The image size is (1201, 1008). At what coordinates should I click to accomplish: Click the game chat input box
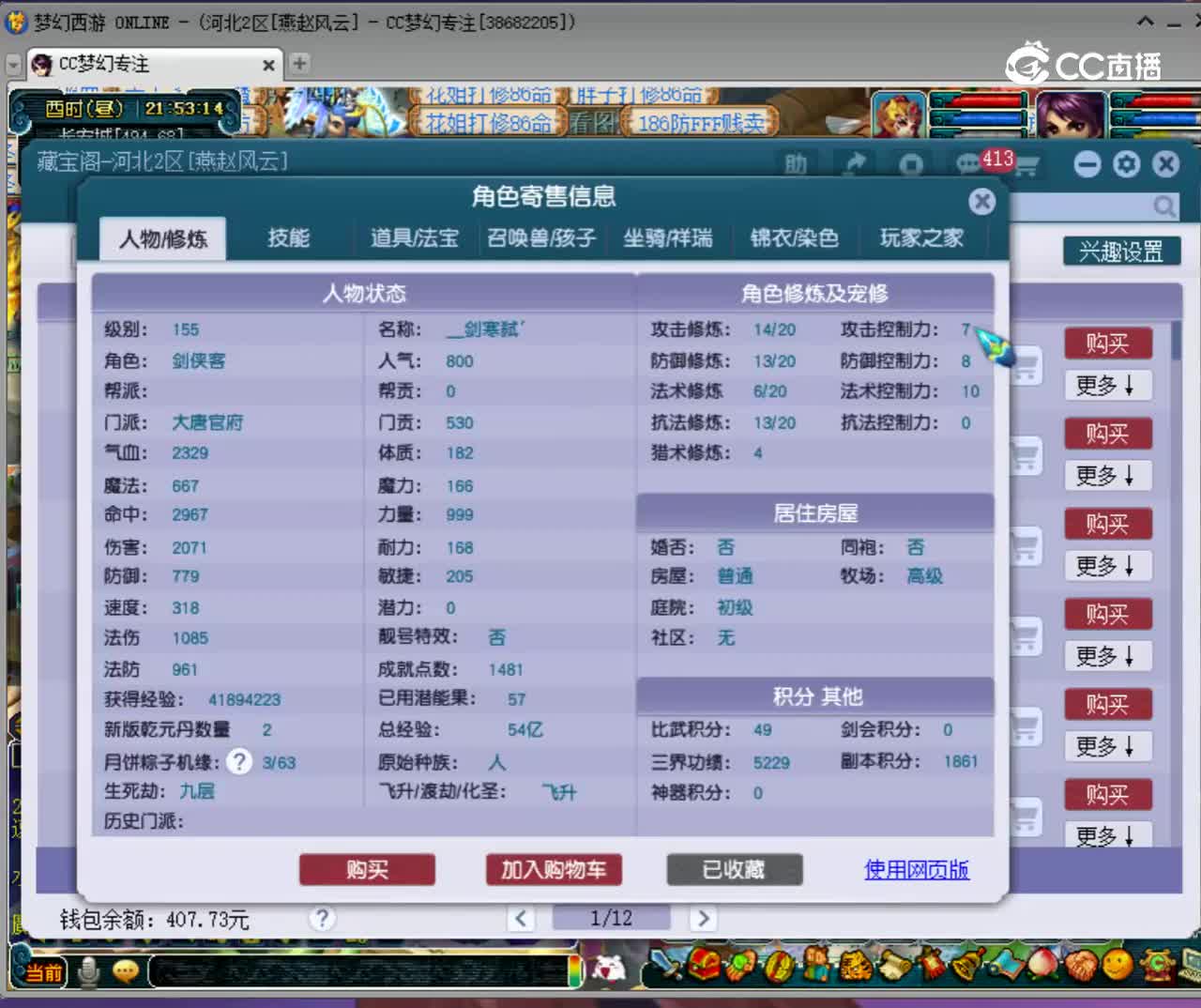coord(357,970)
